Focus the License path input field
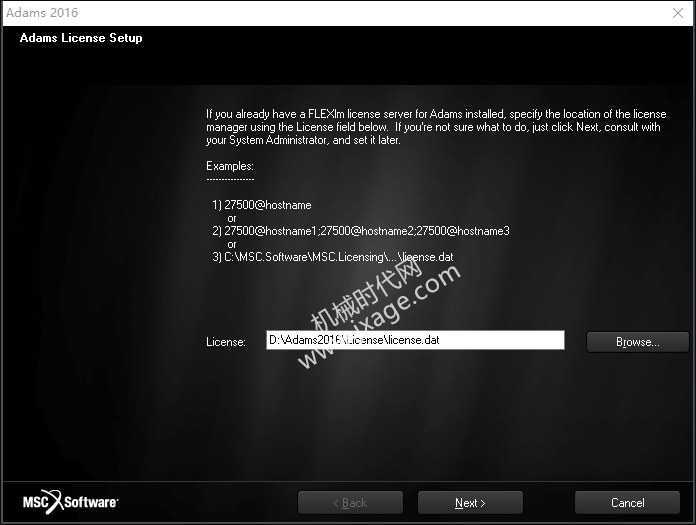 415,340
